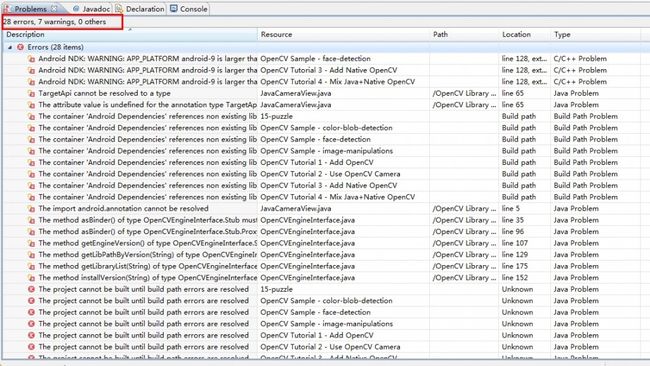Click error icon on image-manipulations Android Dependencies row

pos(31,151)
